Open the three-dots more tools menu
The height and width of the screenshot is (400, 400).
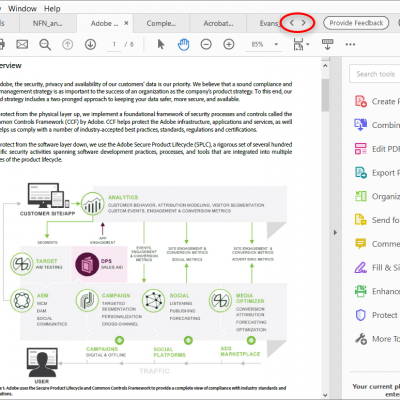350,44
